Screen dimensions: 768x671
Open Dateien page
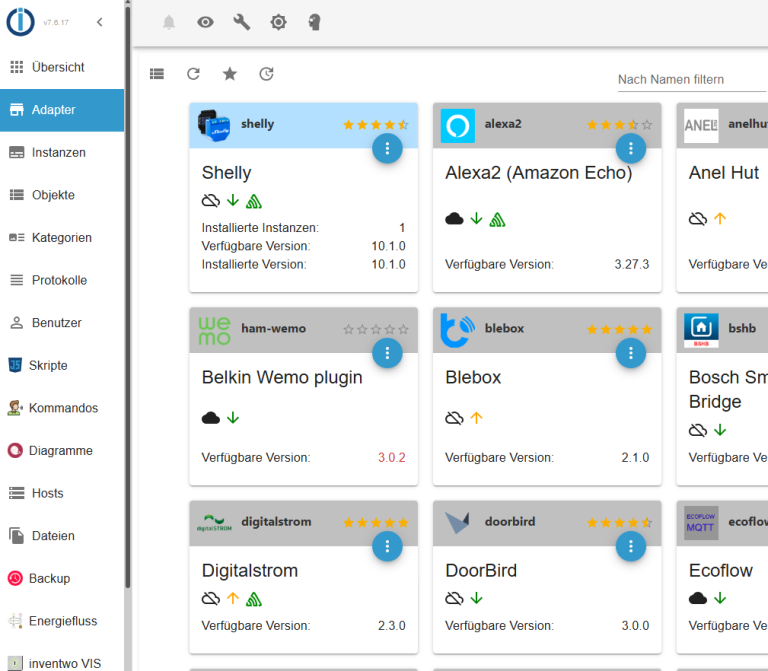tap(62, 536)
